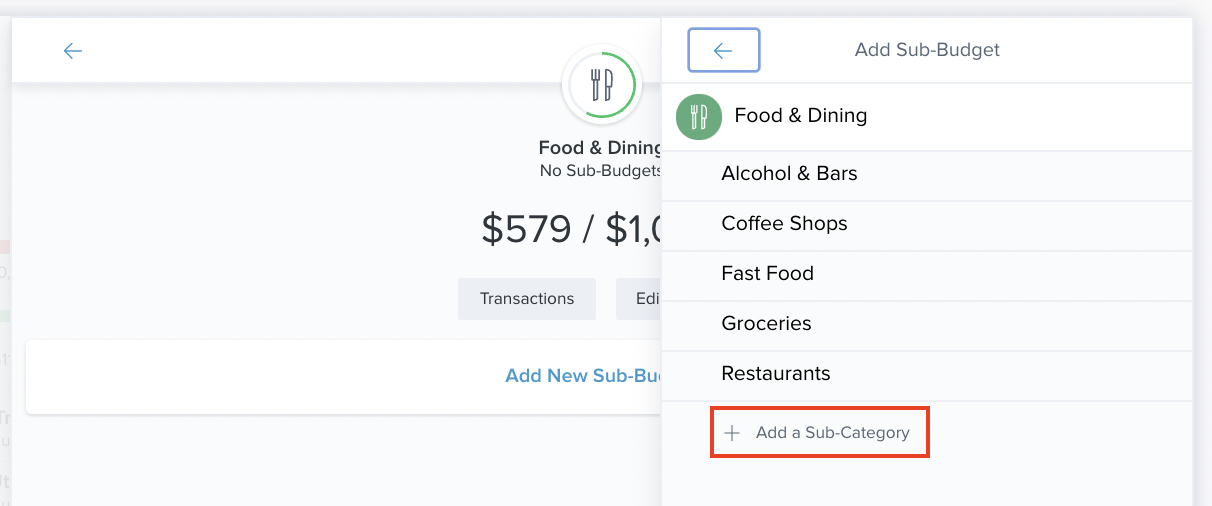Click the $579 budget amount text
The height and width of the screenshot is (506, 1212).
(527, 229)
